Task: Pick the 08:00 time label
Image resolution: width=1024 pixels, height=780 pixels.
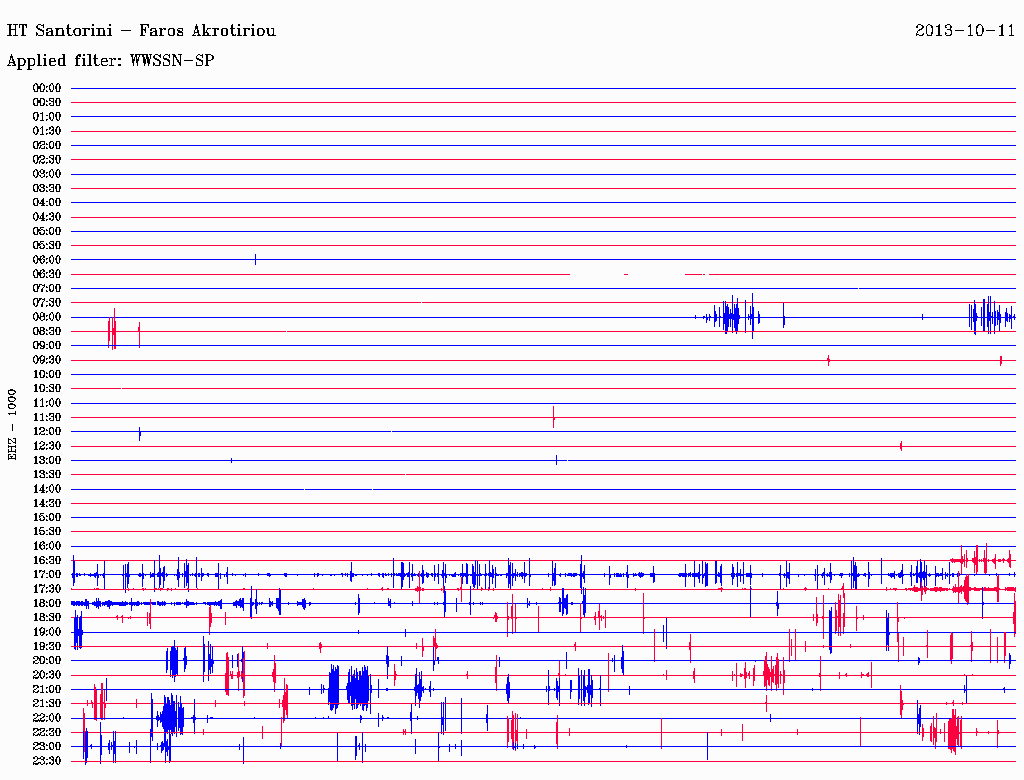Action: (x=47, y=317)
